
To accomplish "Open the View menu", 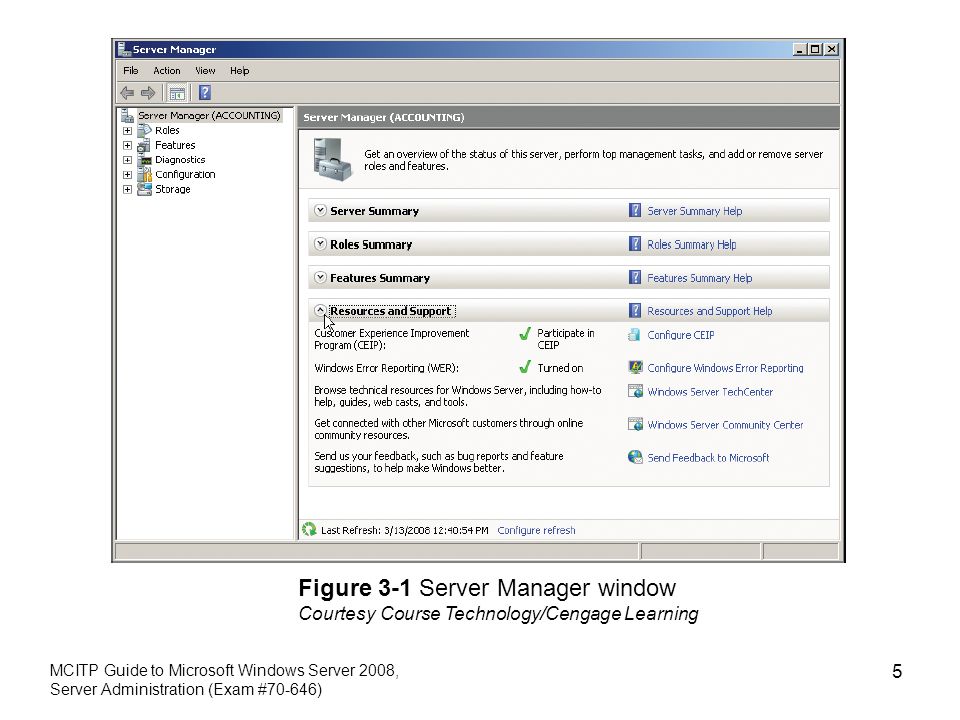I will [x=205, y=70].
